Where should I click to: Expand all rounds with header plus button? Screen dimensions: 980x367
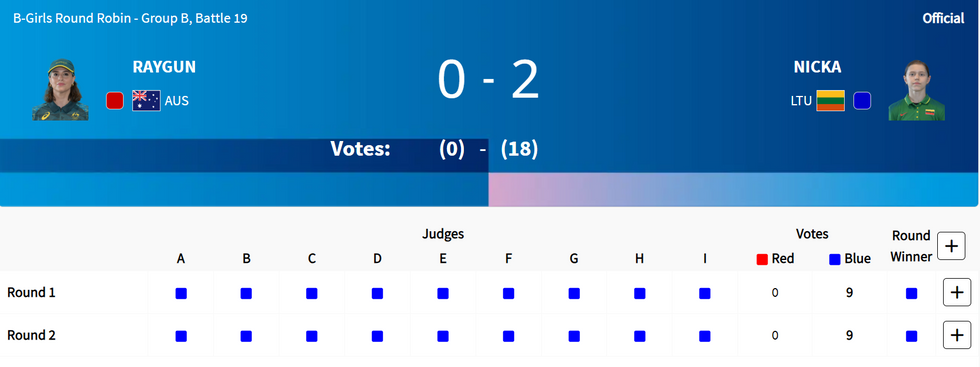pyautogui.click(x=951, y=246)
